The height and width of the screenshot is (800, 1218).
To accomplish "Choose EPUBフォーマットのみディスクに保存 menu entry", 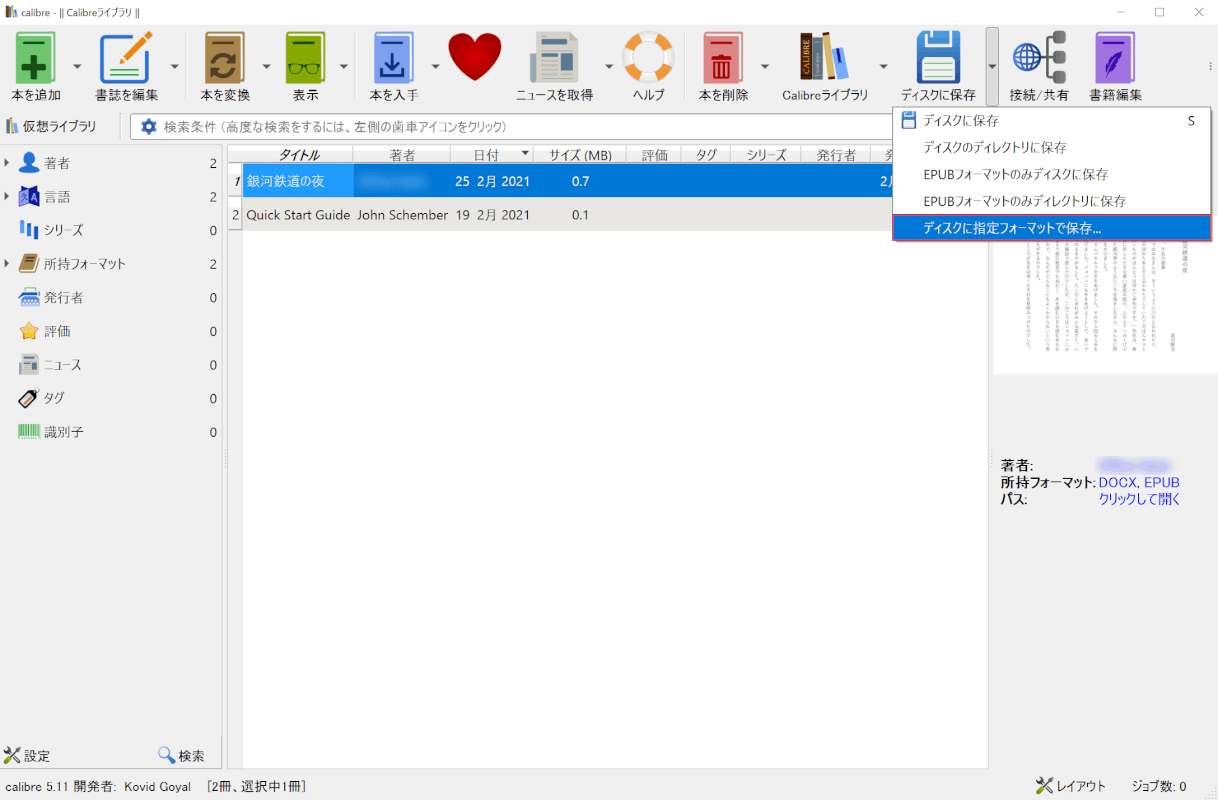I will pyautogui.click(x=1015, y=174).
